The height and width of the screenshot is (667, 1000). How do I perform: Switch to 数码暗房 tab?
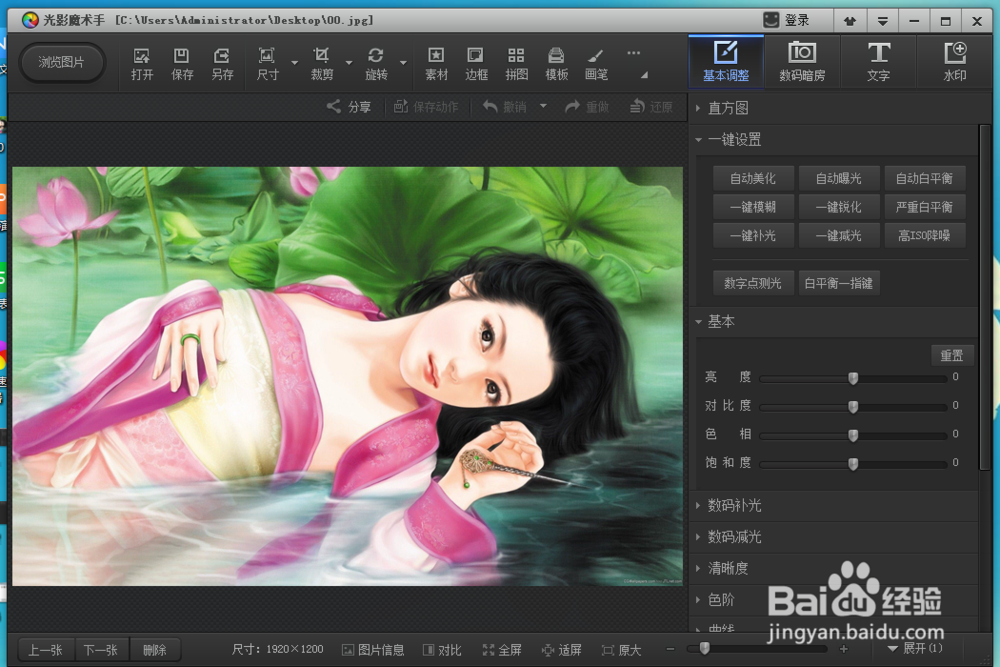(x=802, y=61)
